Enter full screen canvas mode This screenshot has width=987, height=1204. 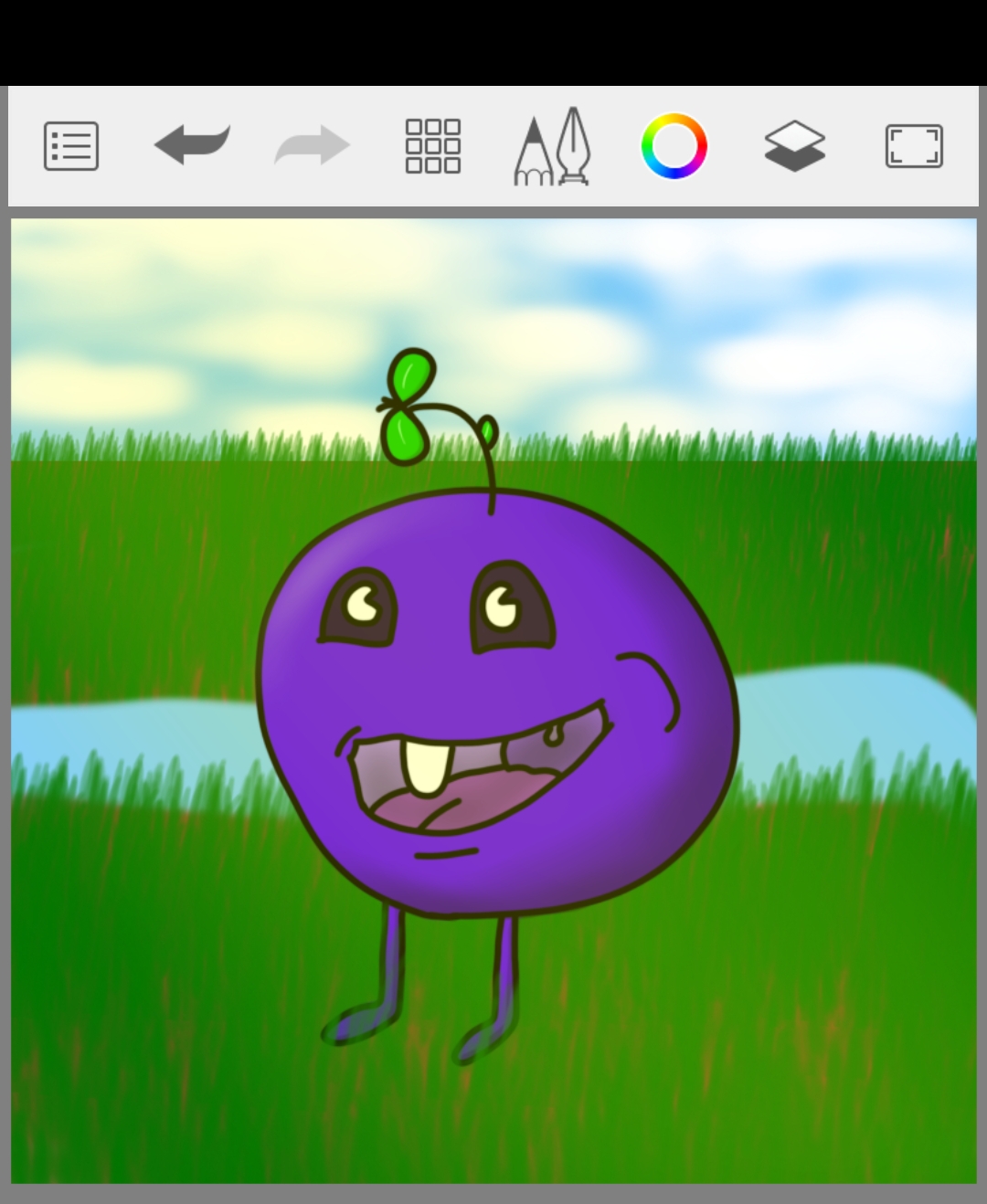point(914,146)
